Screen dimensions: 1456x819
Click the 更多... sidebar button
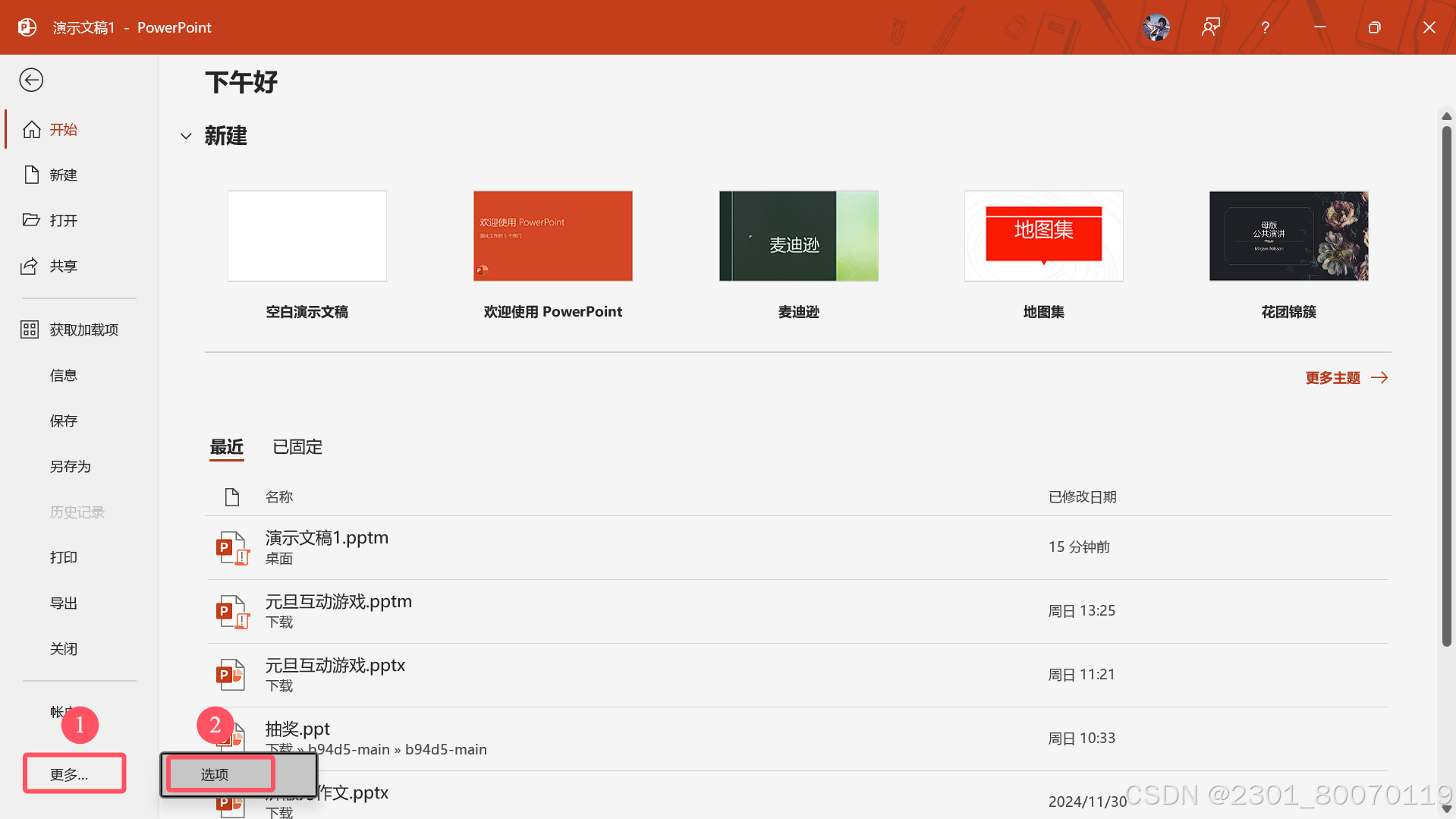pyautogui.click(x=74, y=774)
